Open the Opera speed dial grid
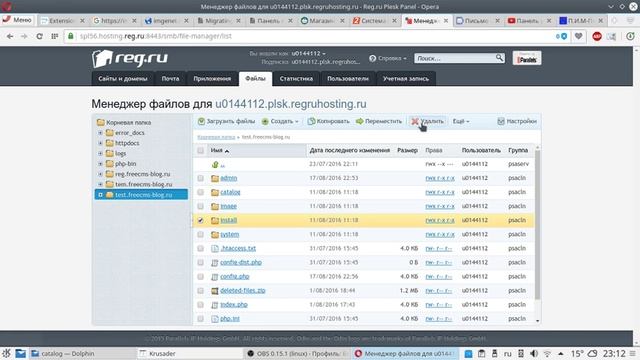The image size is (640, 360). coord(55,36)
